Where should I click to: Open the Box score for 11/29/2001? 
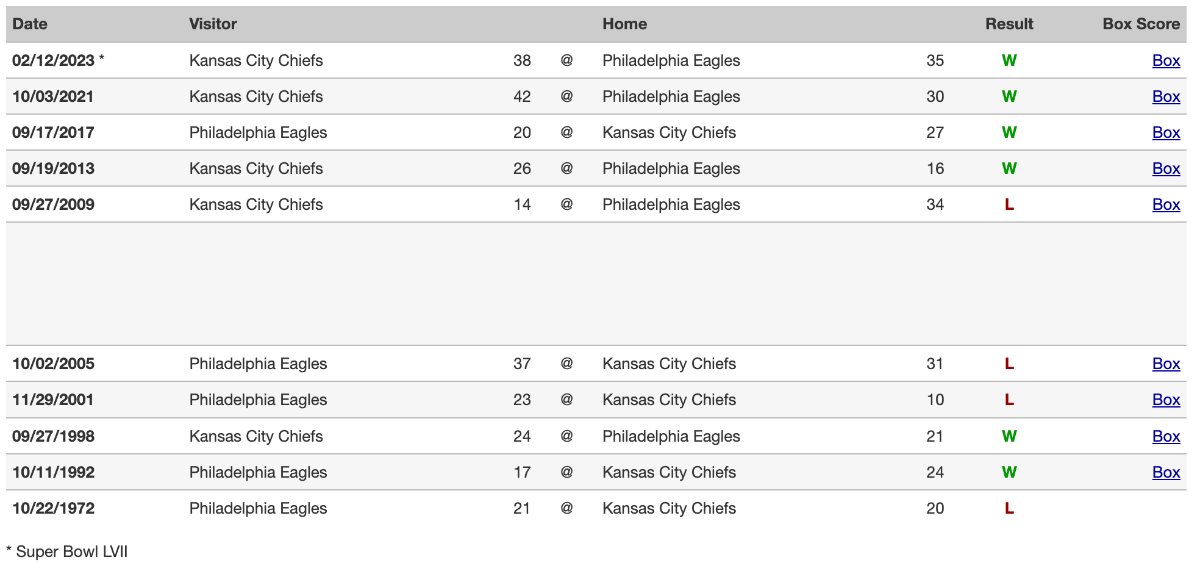(1166, 400)
